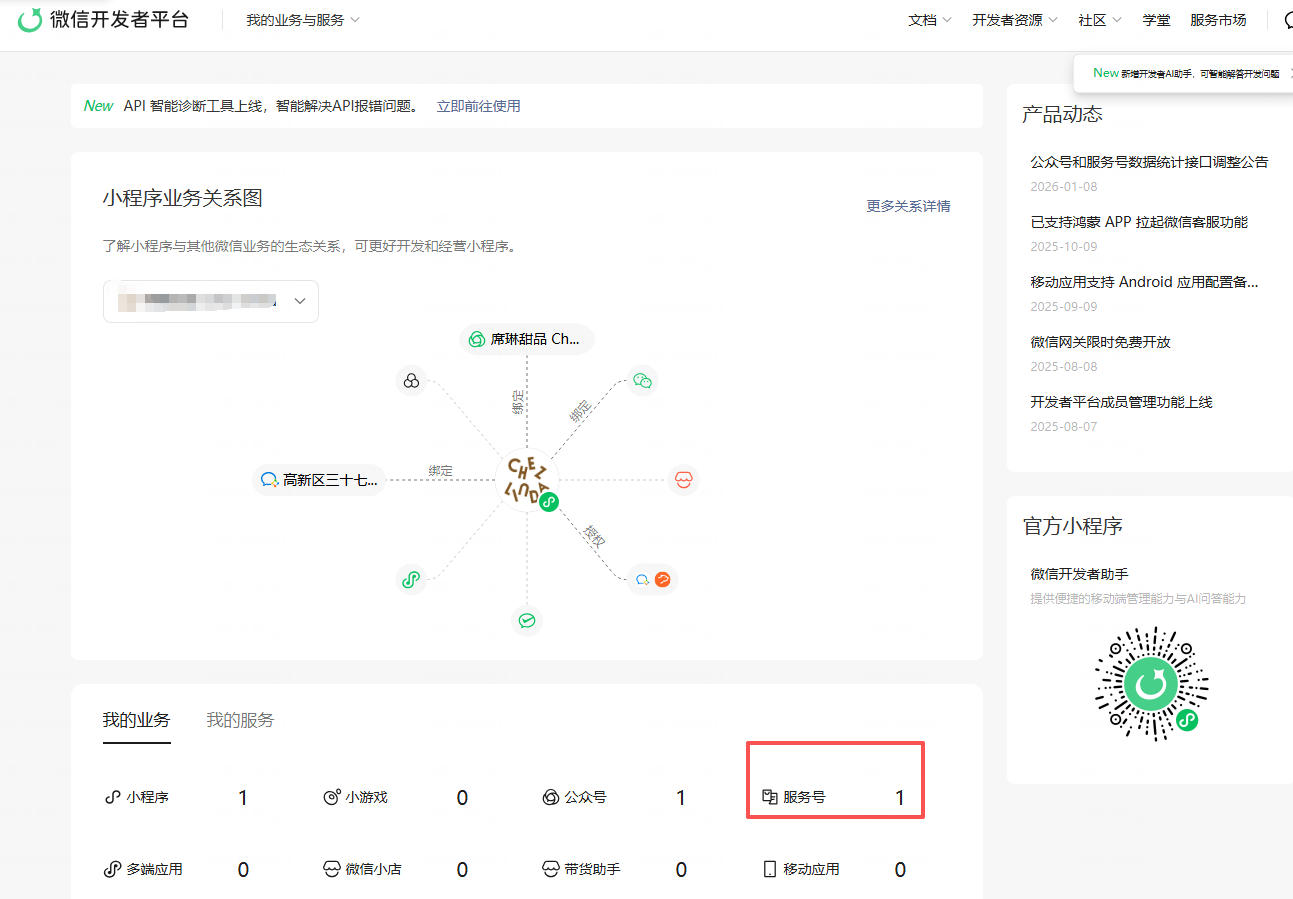Click the count 1 next to 公众号

(681, 798)
